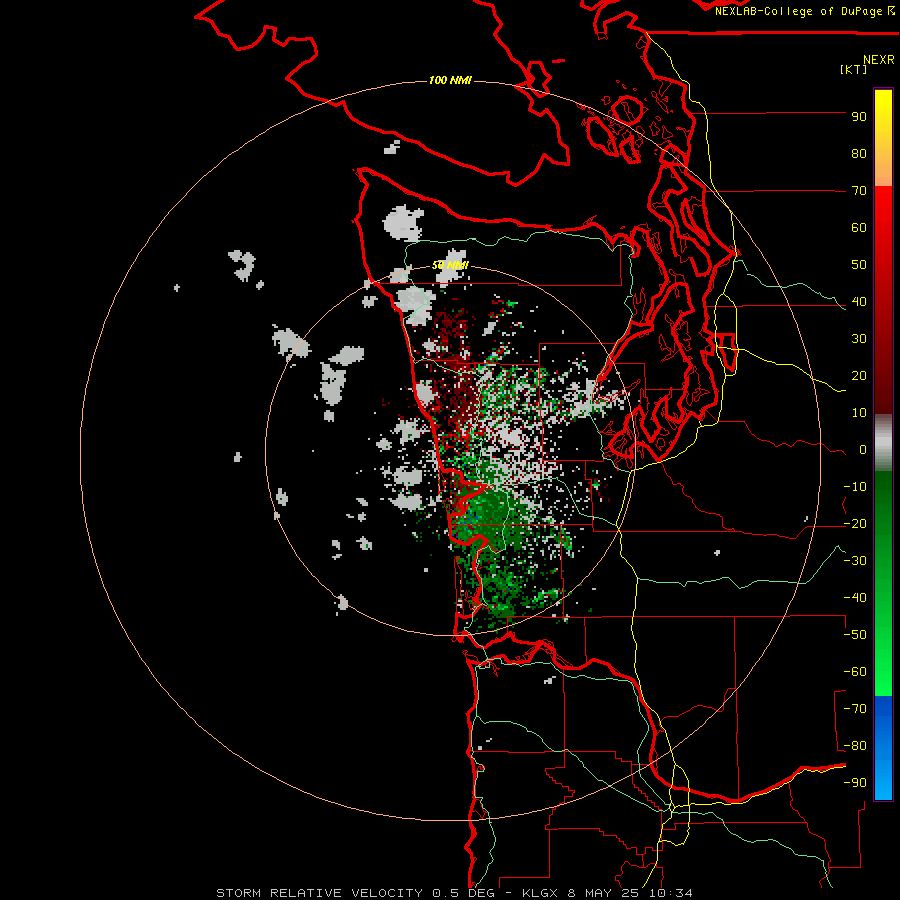Click the -10 knot scale label
This screenshot has height=900, width=900.
[855, 487]
